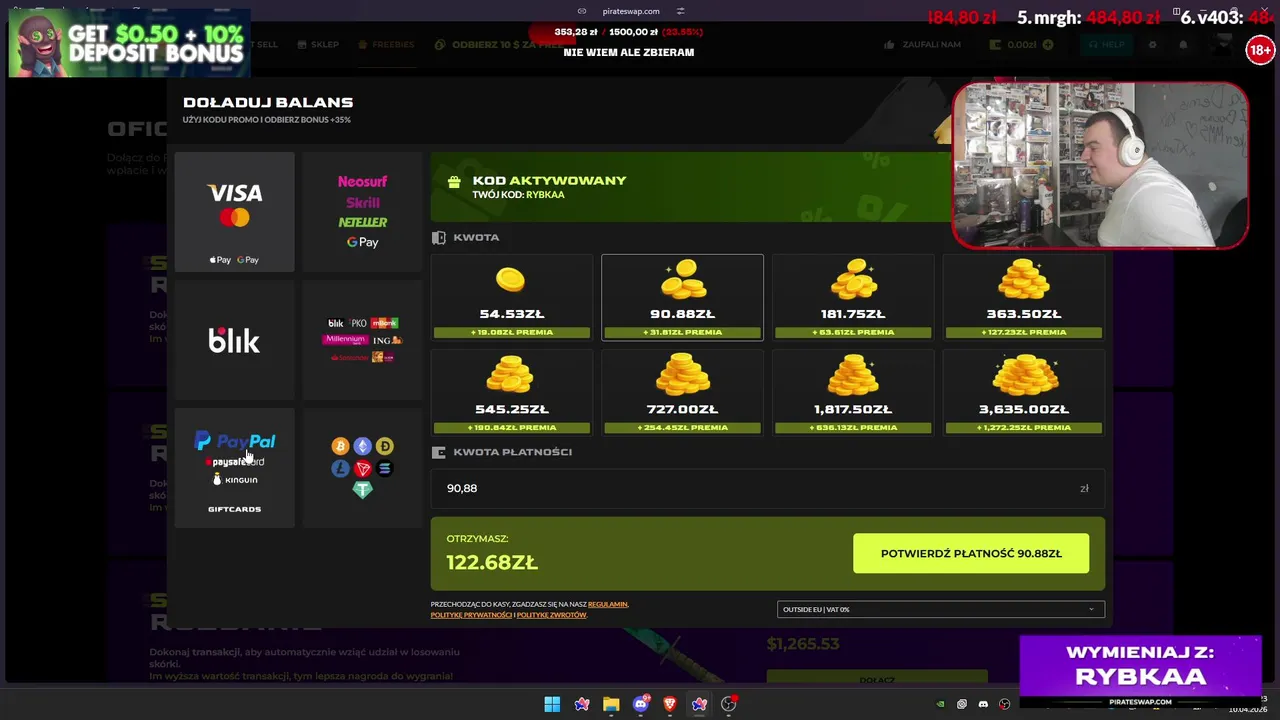
Task: Click the pirateswap.com address bar
Action: (631, 11)
